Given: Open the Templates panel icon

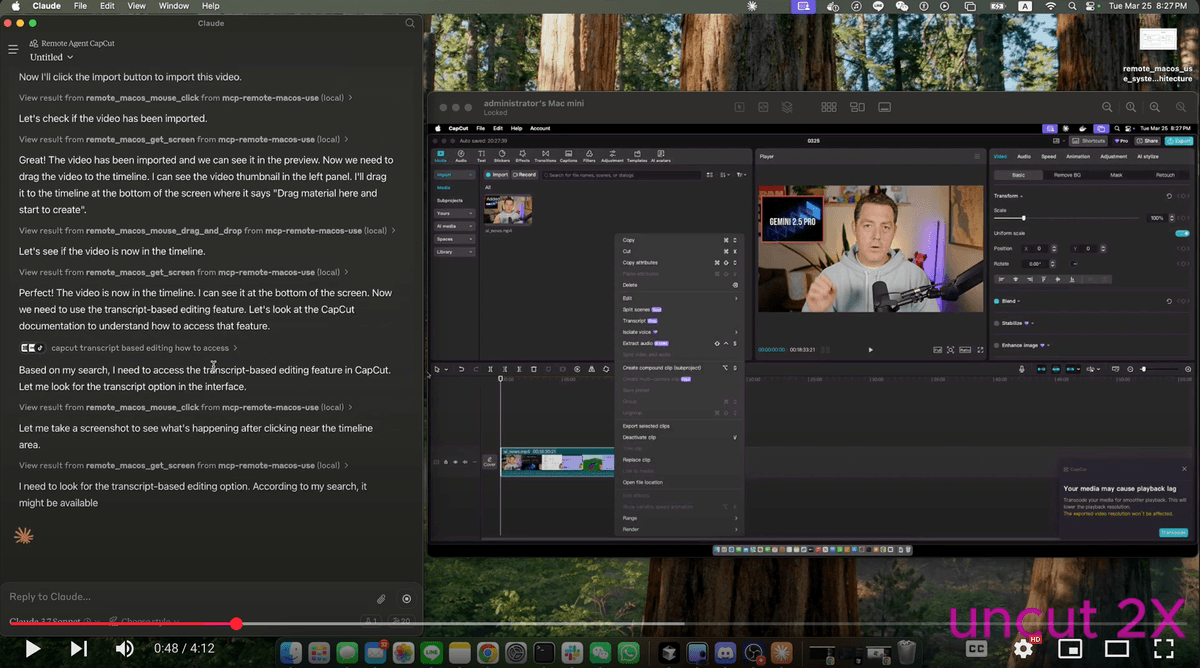Looking at the screenshot, I should pyautogui.click(x=636, y=156).
